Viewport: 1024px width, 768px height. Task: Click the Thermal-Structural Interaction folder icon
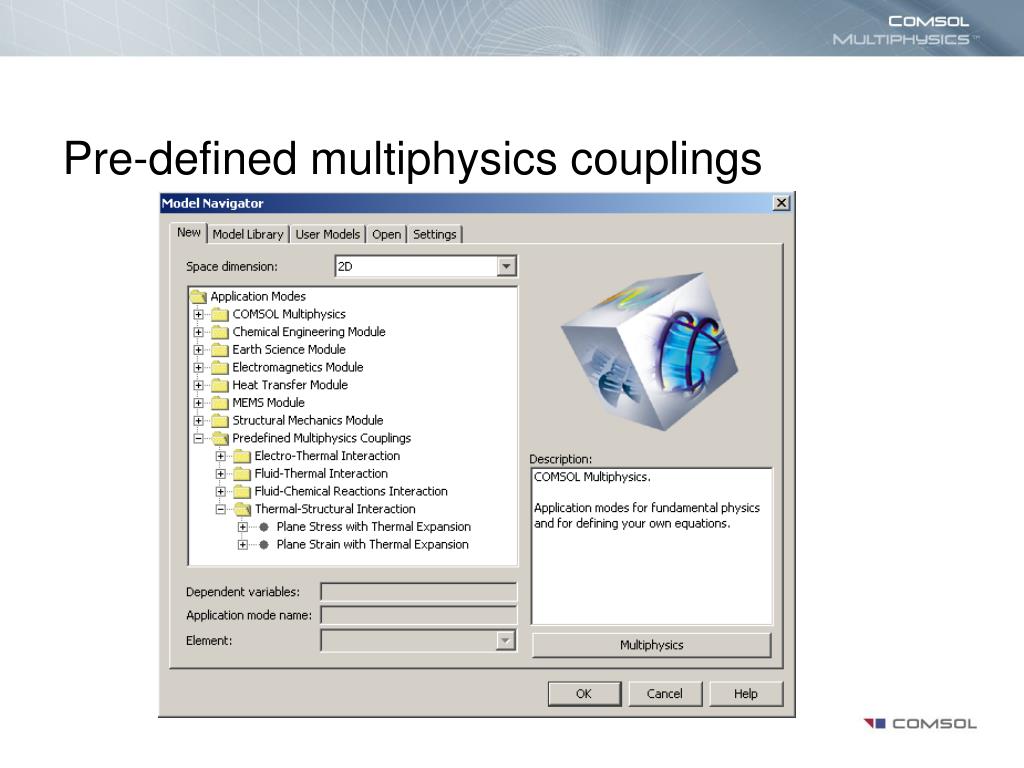[x=242, y=509]
